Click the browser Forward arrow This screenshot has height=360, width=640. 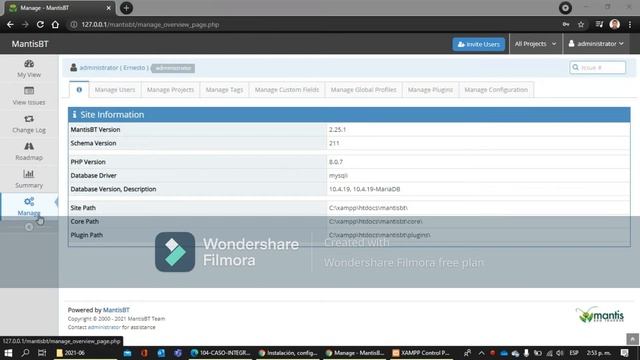25,24
